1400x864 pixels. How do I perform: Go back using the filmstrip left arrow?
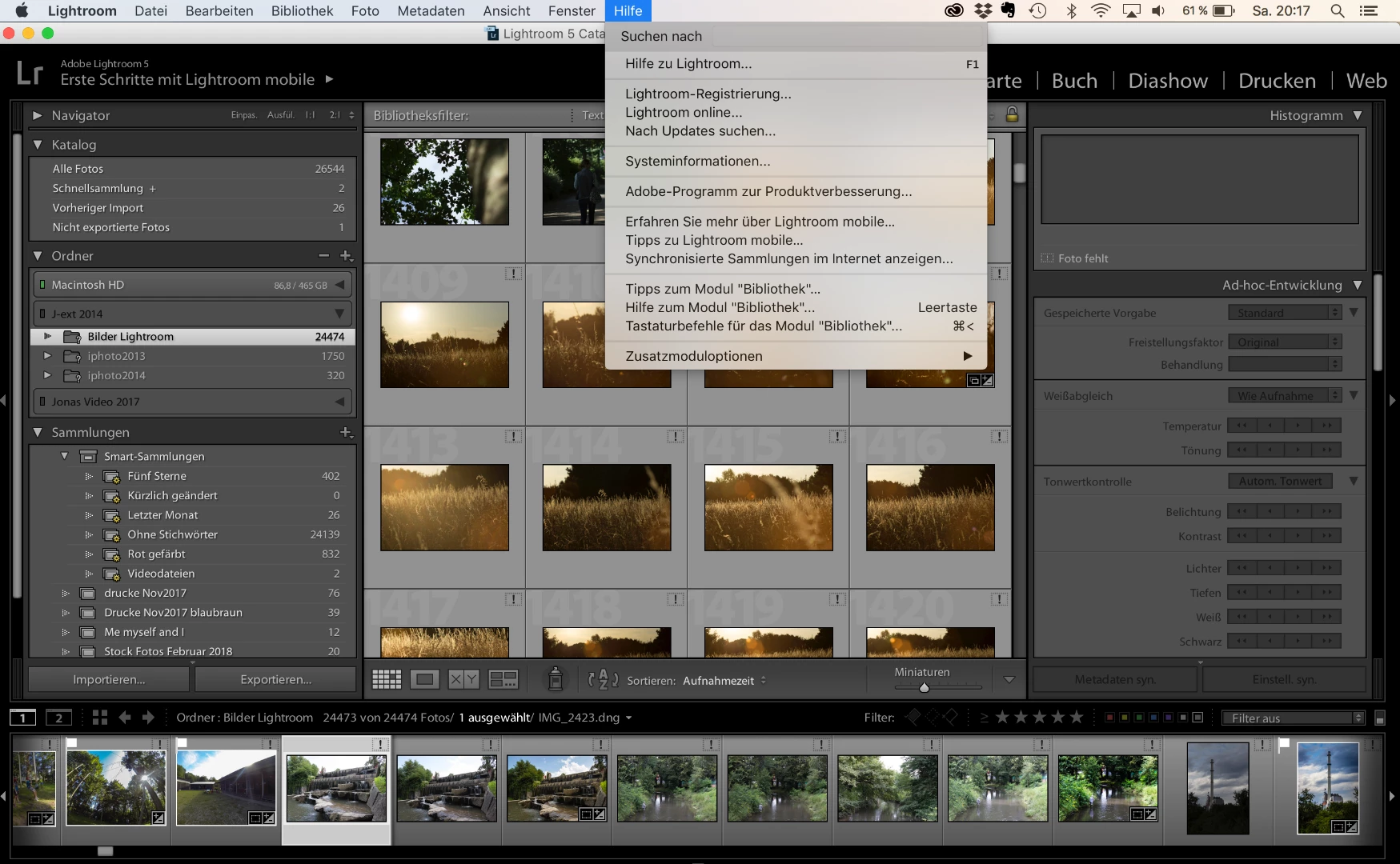click(124, 718)
